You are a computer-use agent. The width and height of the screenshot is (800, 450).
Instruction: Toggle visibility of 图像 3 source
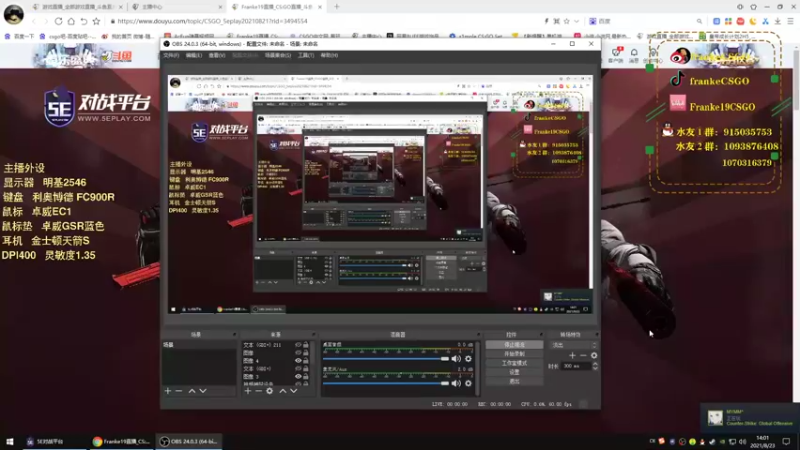coord(298,377)
